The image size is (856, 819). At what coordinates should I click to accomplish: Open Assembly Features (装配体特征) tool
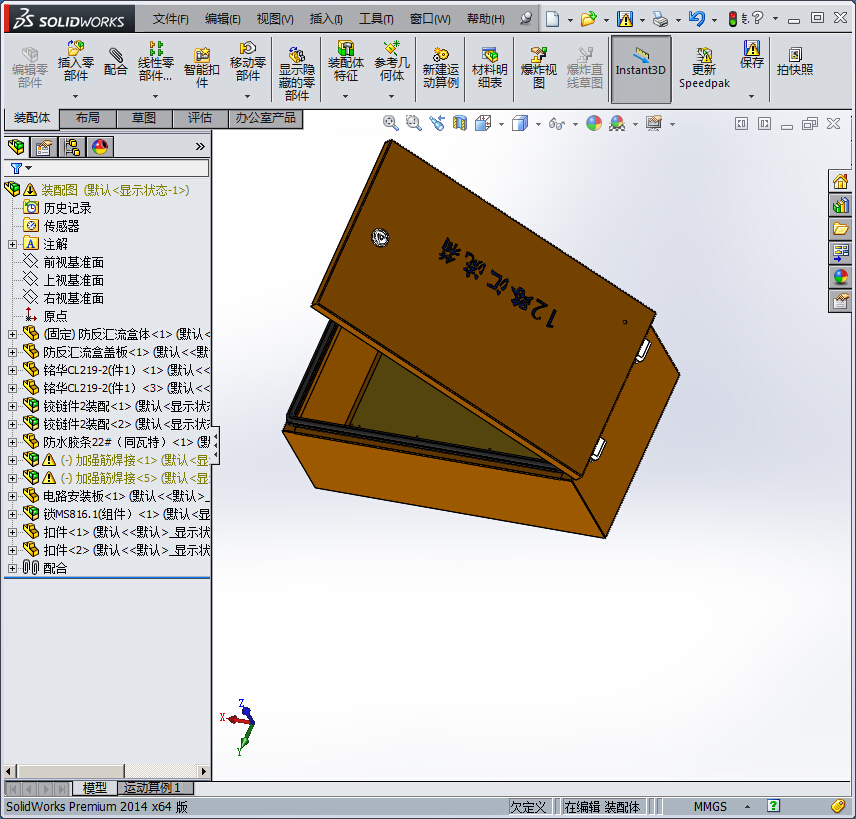tap(346, 61)
